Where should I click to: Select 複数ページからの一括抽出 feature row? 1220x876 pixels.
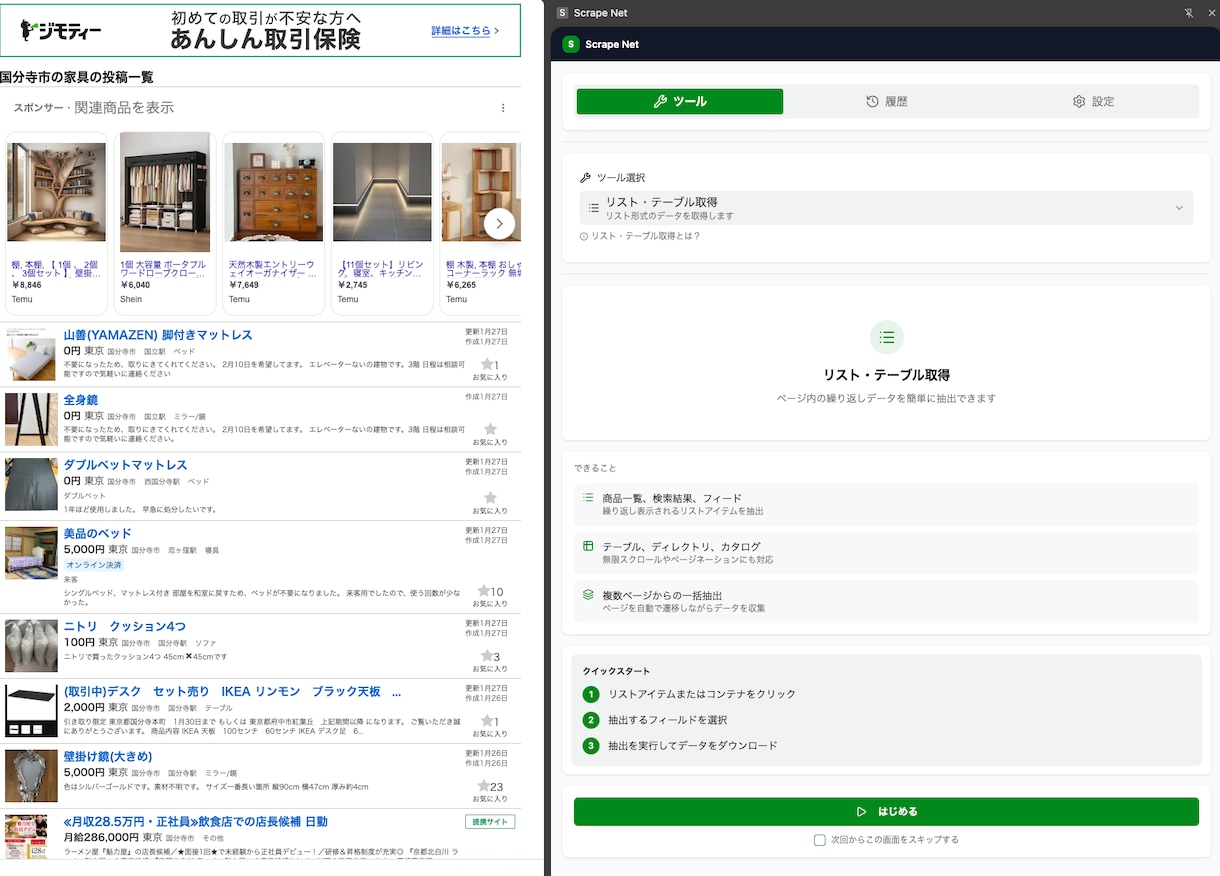click(886, 601)
